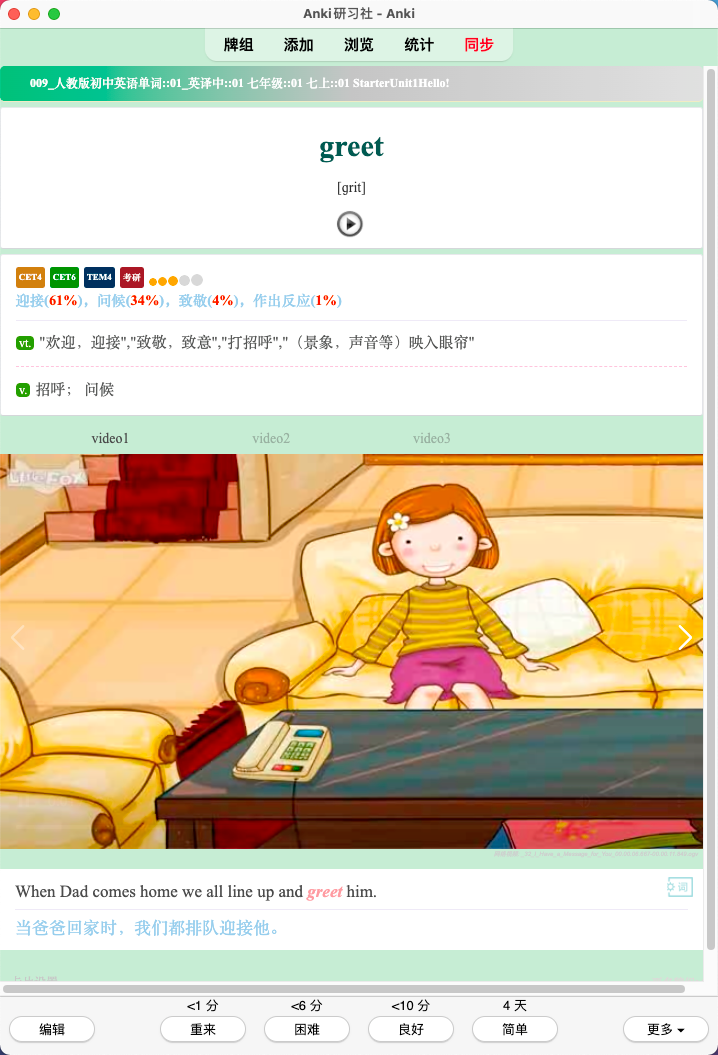Screen dimensions: 718x1055
Task: Play the pronunciation audio for greet
Action: point(349,224)
